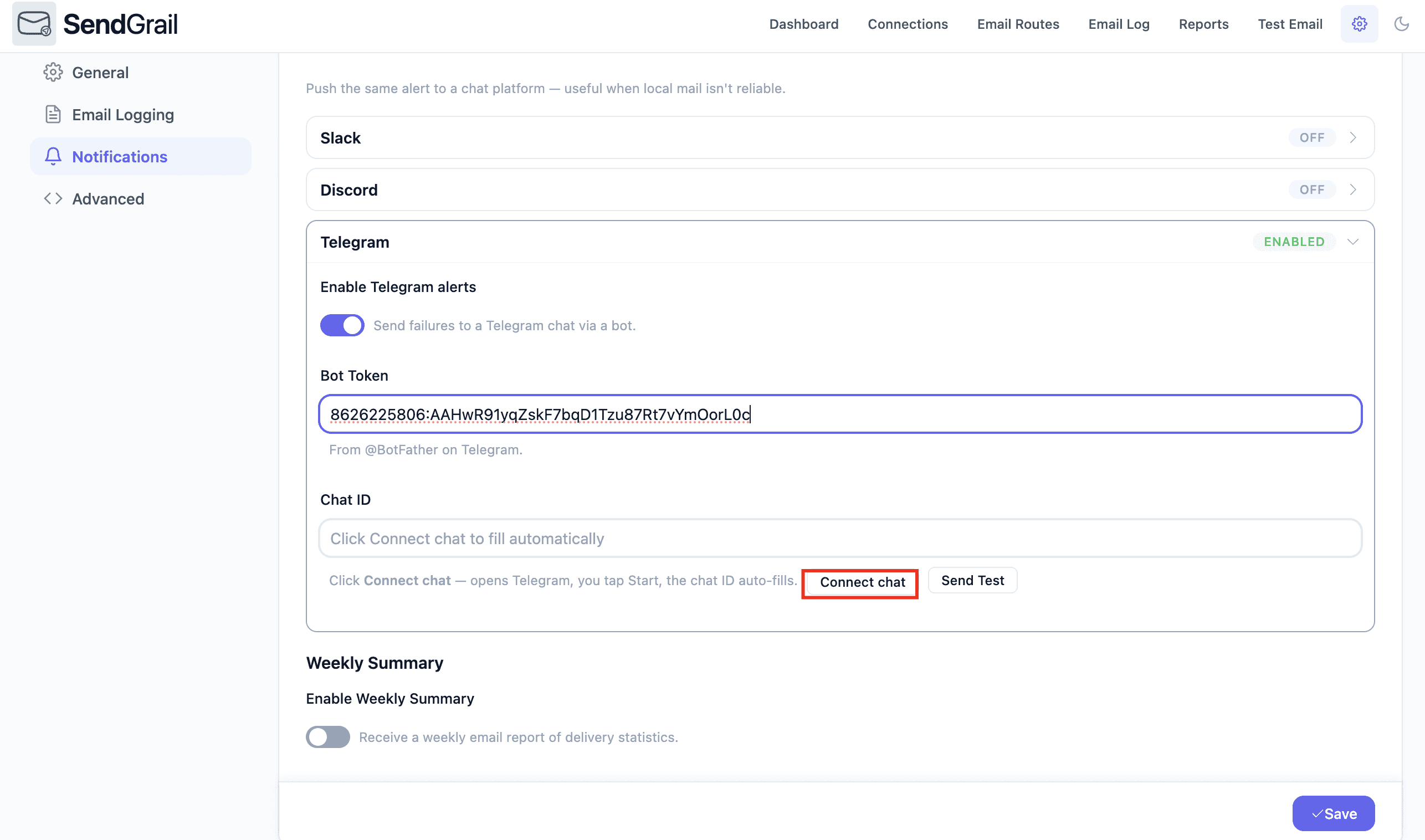
Task: Click the General gear icon in sidebar
Action: 53,73
